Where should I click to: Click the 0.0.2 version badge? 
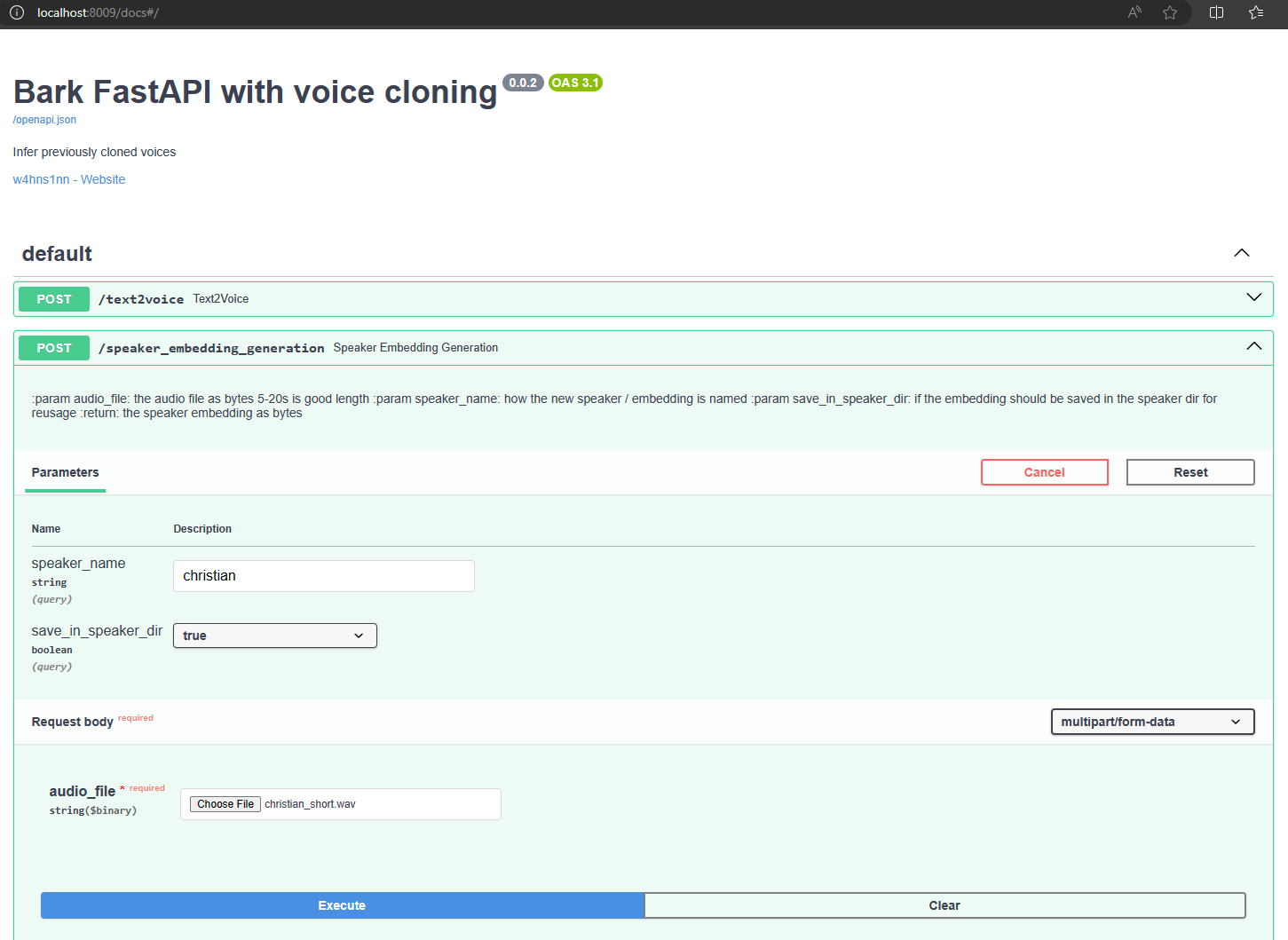click(523, 83)
